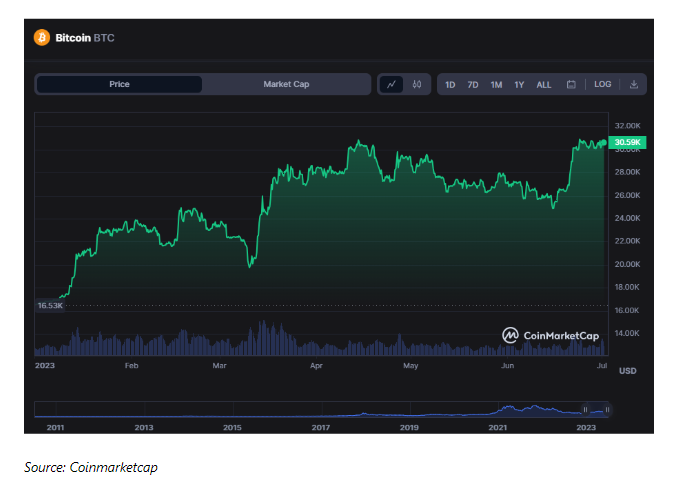Click the Source: Coinmarketcap caption

[91, 467]
